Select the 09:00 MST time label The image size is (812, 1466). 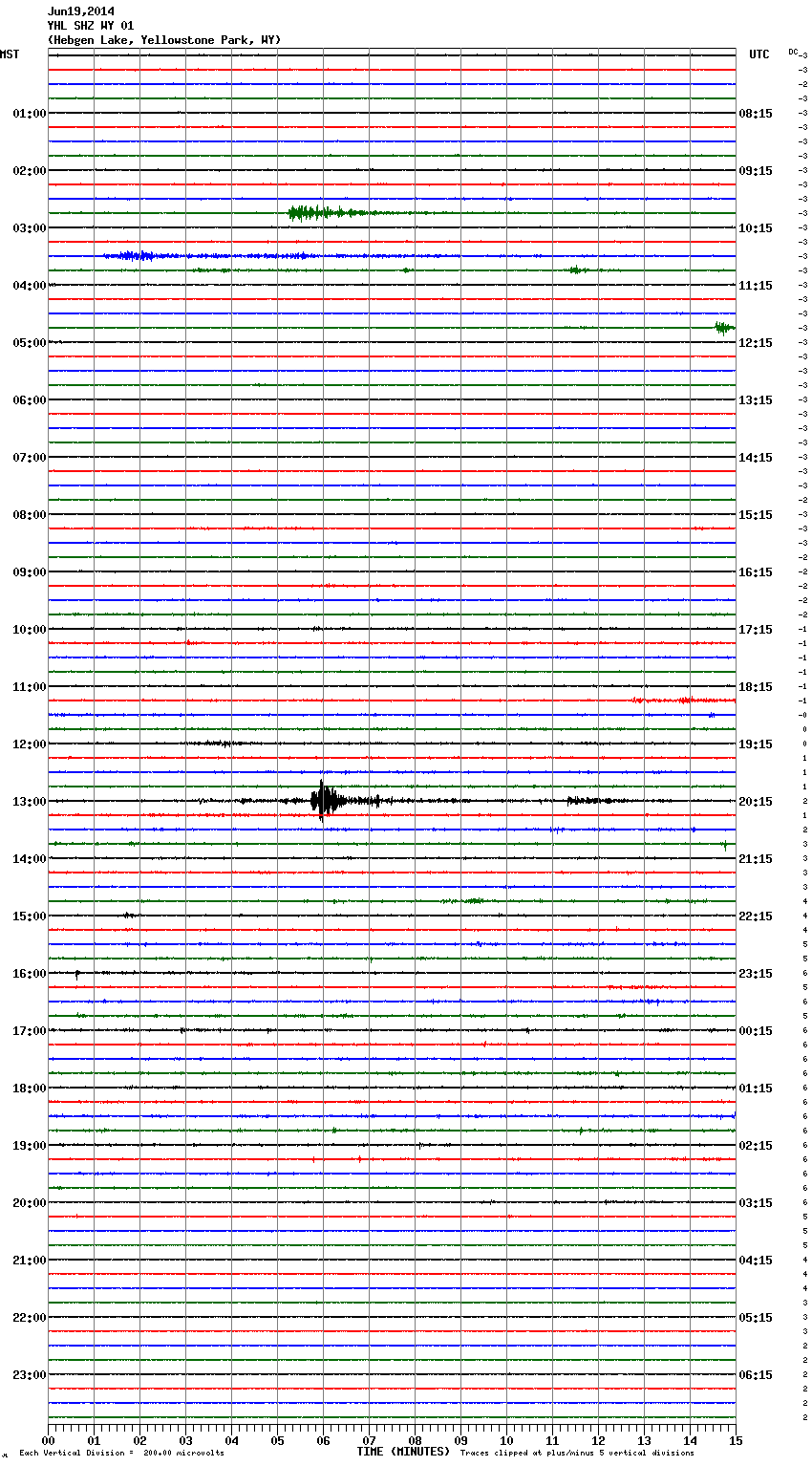30,572
